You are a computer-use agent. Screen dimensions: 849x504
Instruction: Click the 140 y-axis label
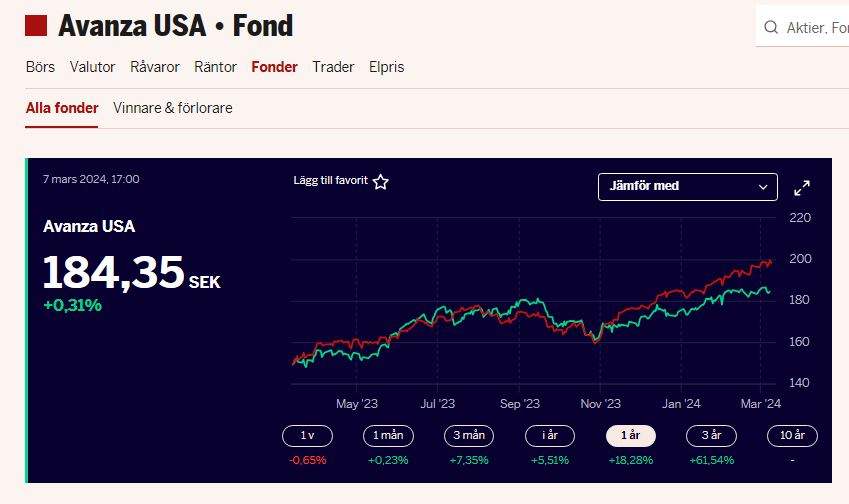click(799, 383)
